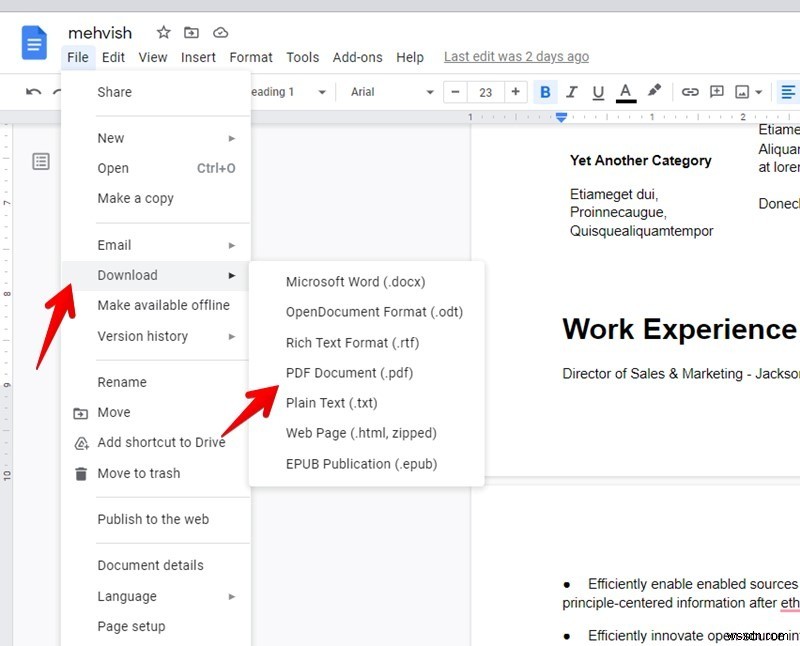Open Page setup

(156, 627)
